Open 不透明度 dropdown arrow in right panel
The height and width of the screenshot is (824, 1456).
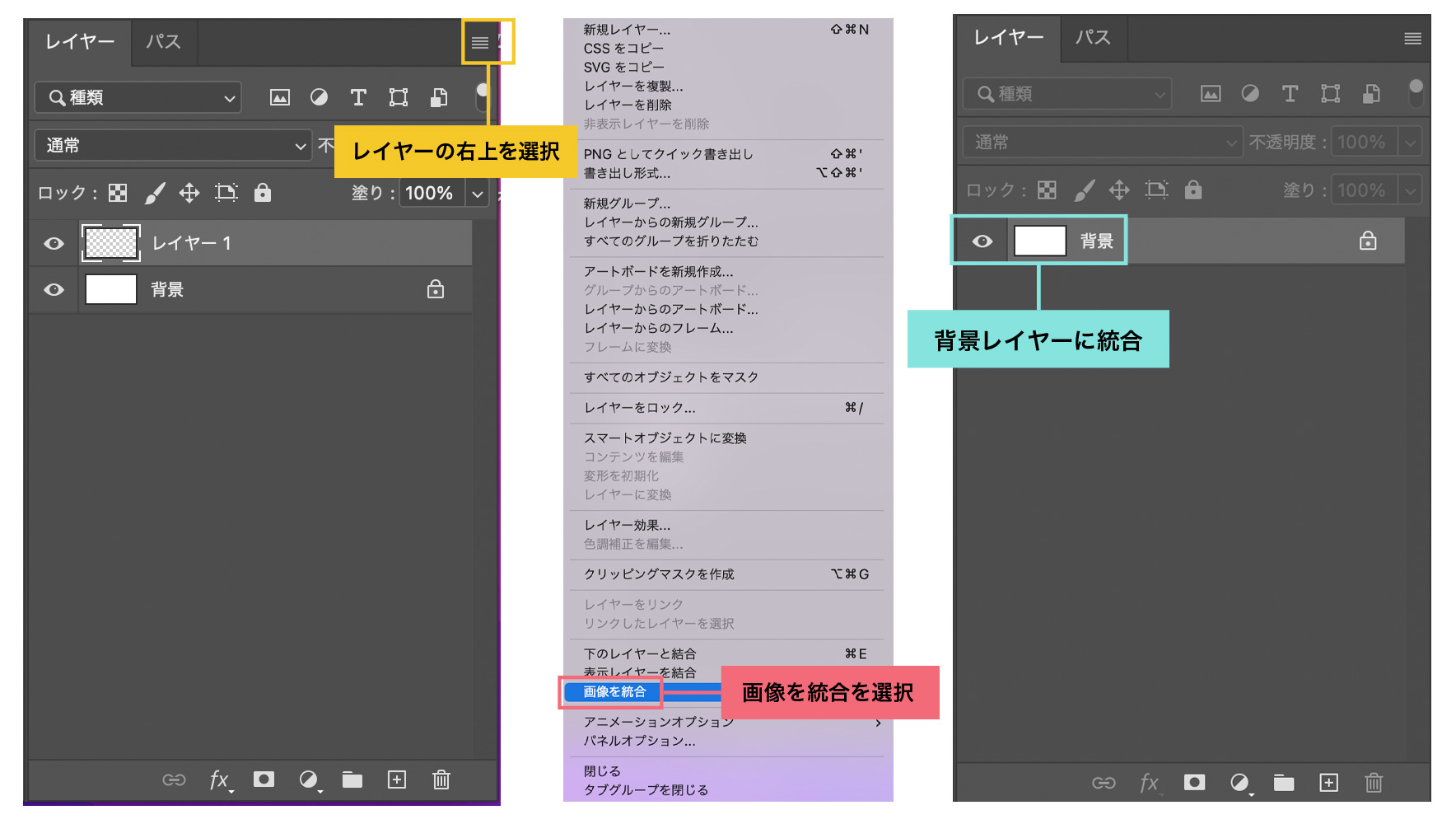tap(1411, 143)
